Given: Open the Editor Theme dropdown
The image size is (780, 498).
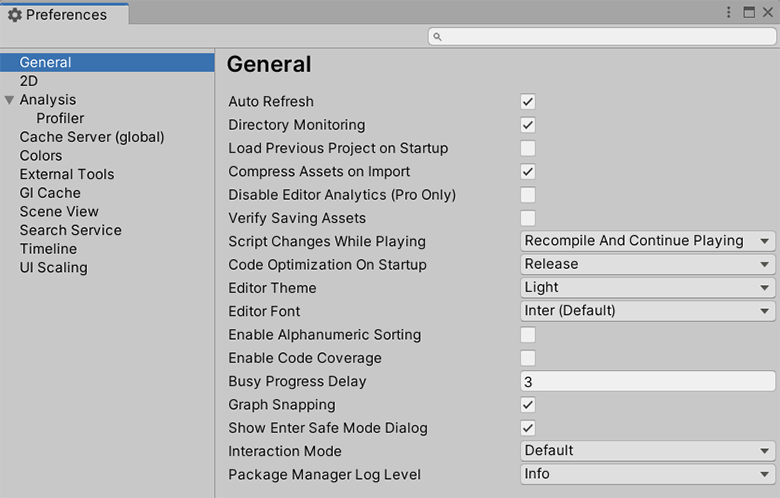Looking at the screenshot, I should coord(647,288).
